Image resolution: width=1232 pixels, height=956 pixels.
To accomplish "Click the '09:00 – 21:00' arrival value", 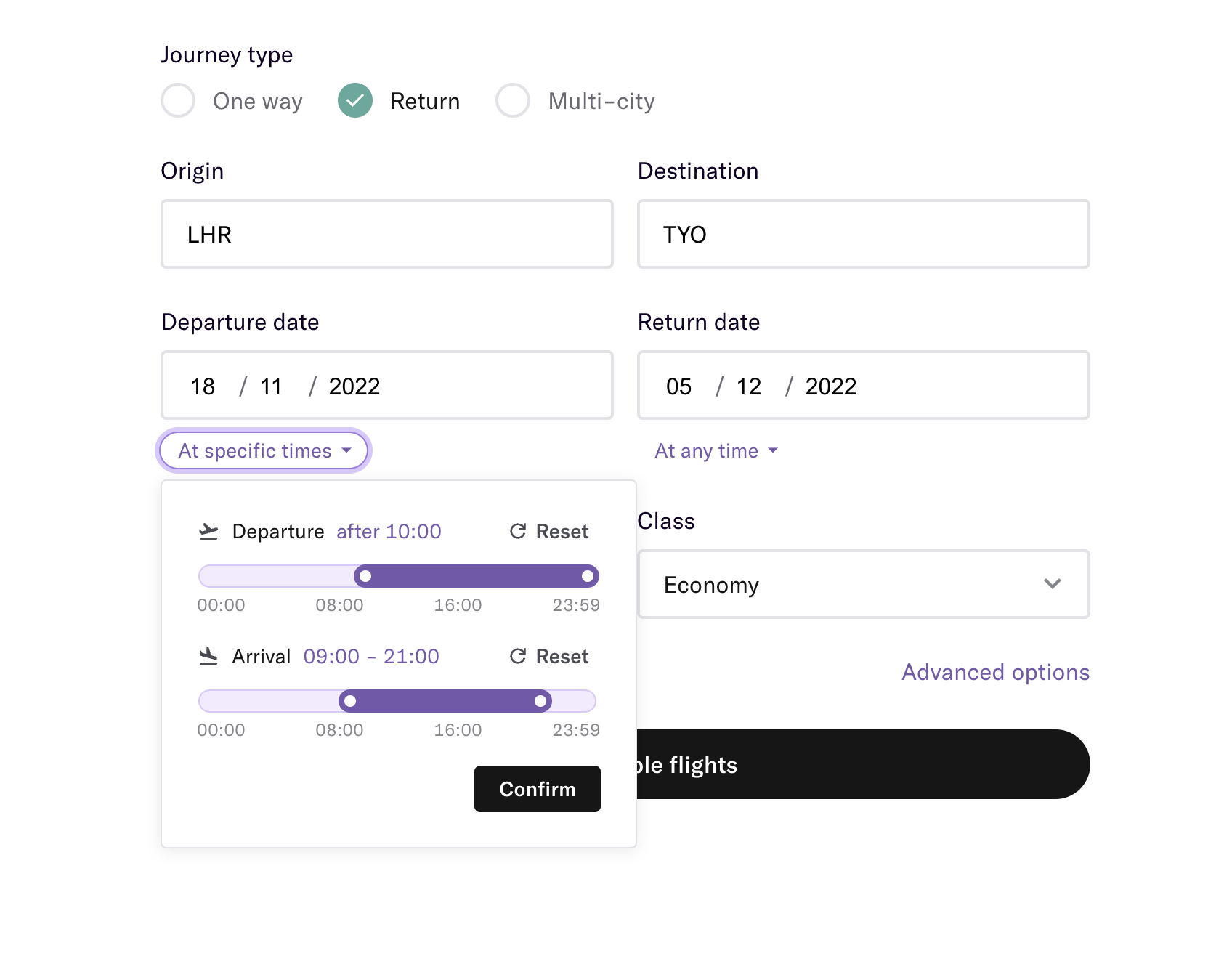I will (371, 657).
